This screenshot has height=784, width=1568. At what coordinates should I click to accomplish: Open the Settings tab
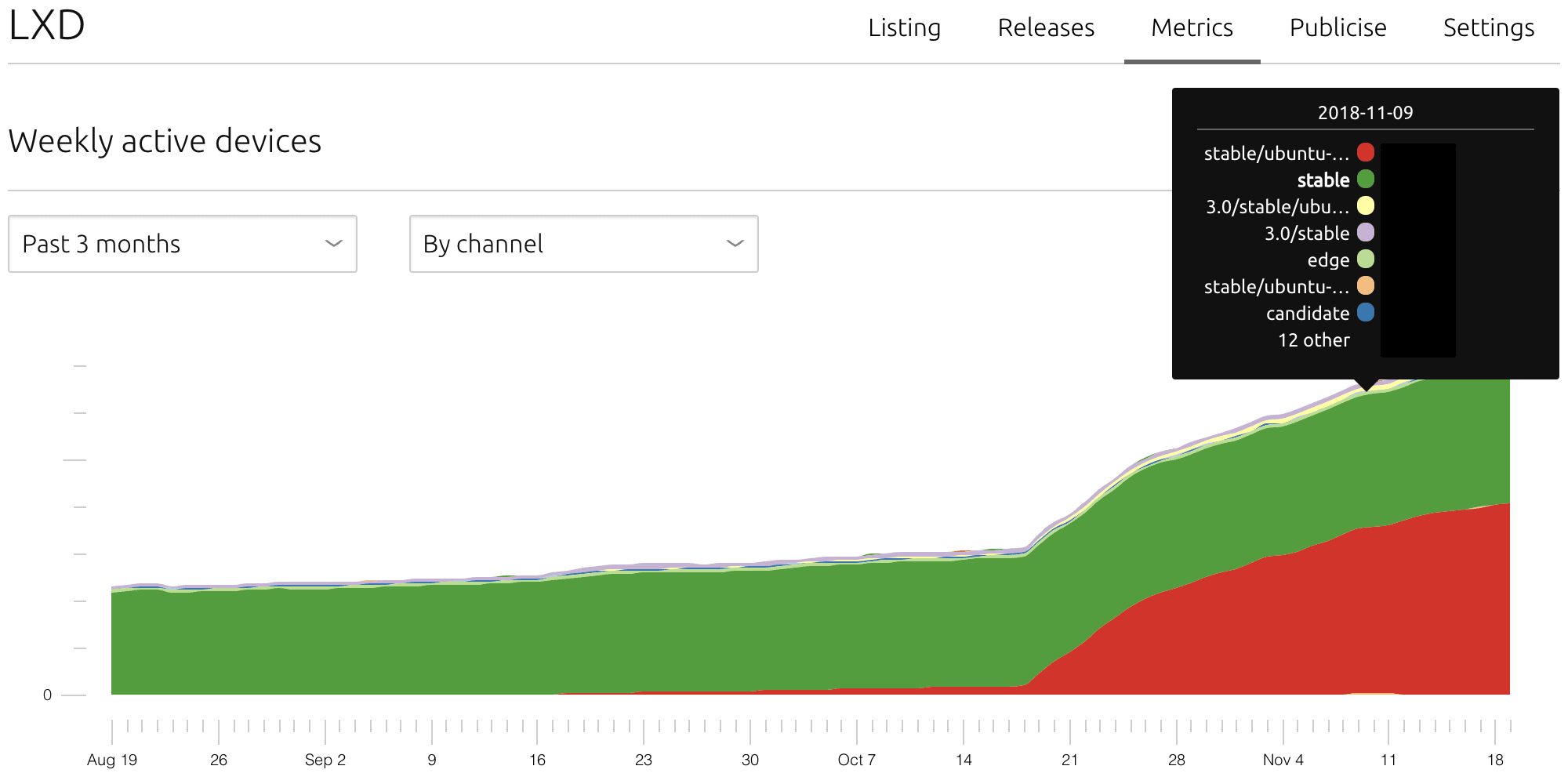[1488, 28]
